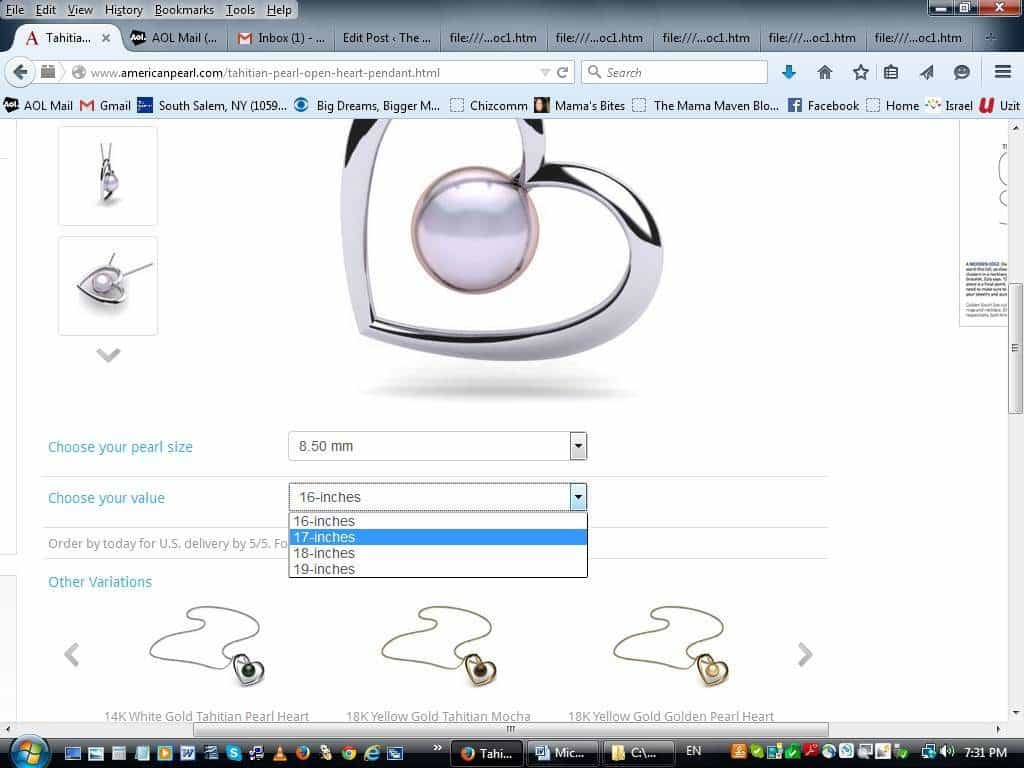Image resolution: width=1024 pixels, height=768 pixels.
Task: Switch to the Mic... Word taskbar button
Action: (x=562, y=753)
